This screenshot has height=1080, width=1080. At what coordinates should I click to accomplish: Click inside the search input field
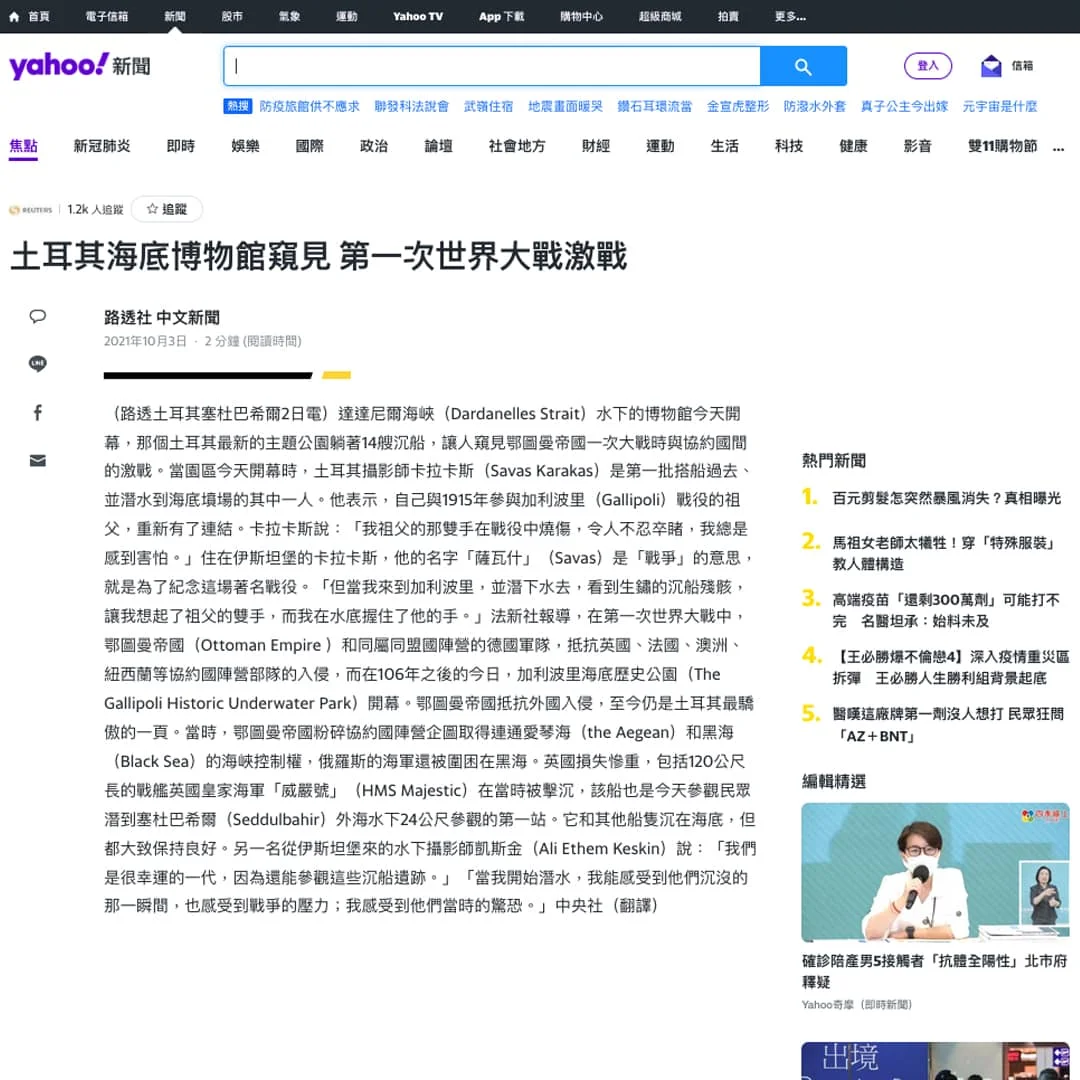click(x=490, y=65)
